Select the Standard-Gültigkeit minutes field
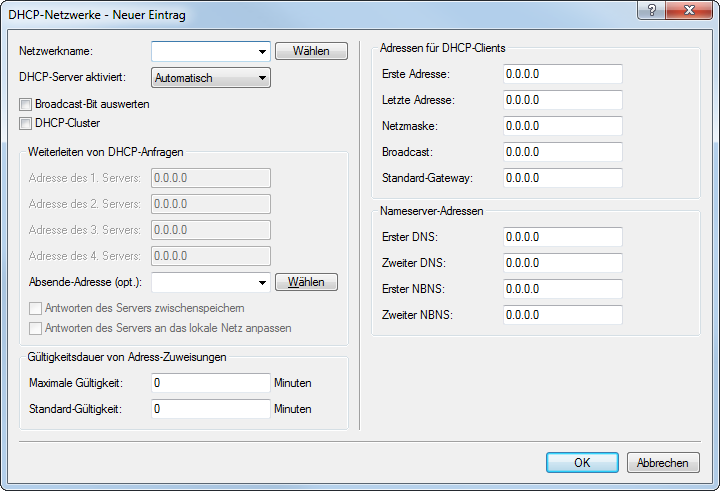This screenshot has width=720, height=491. click(x=210, y=409)
